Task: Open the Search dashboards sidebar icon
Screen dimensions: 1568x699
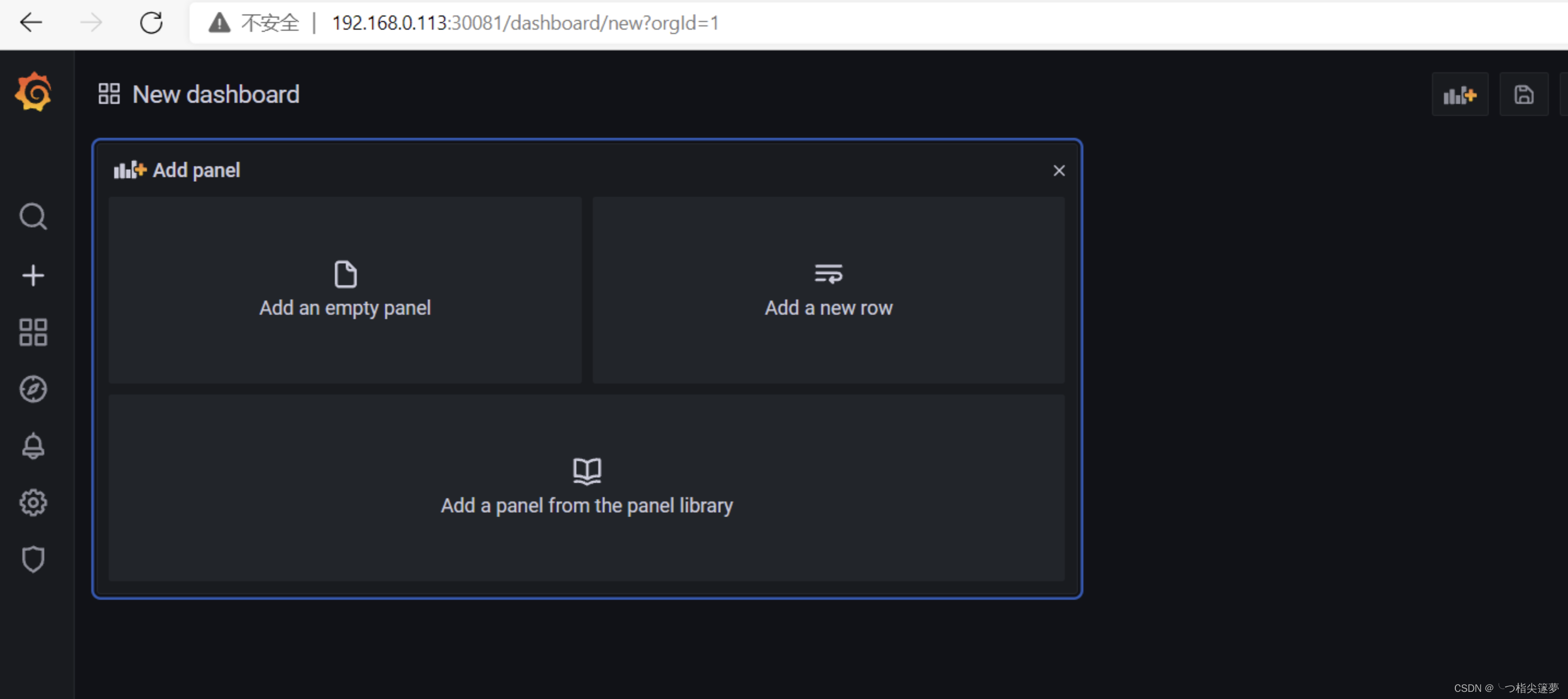Action: click(x=33, y=217)
